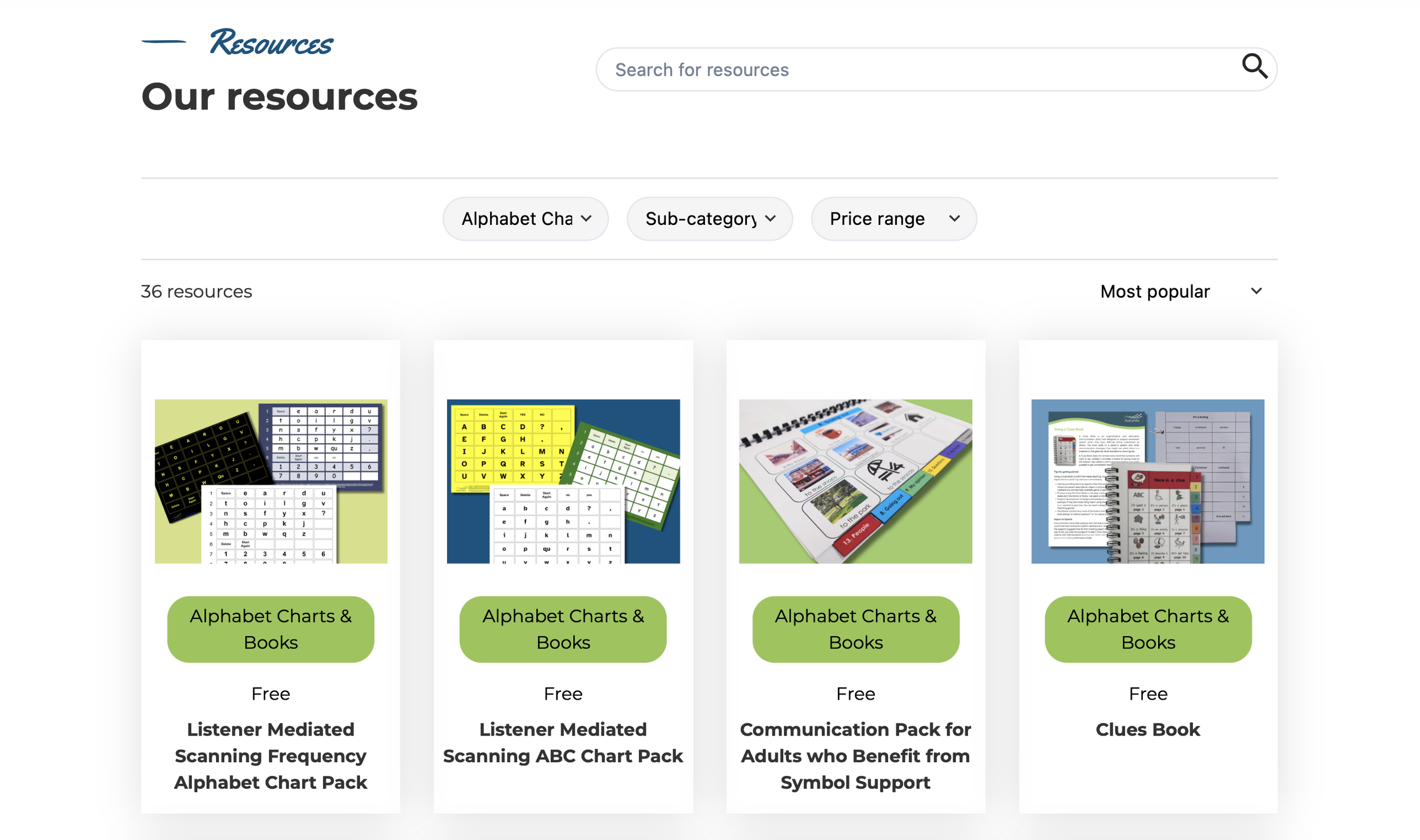
Task: Click category tag on ABC Chart Pack card
Action: (563, 629)
